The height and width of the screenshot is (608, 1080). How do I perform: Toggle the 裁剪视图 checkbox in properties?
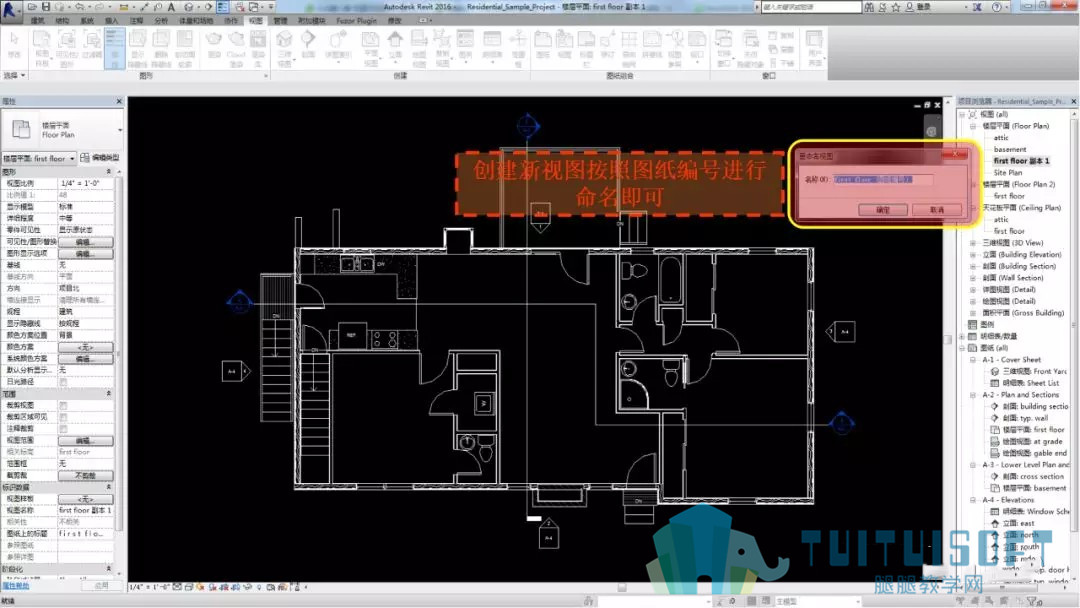[x=63, y=406]
